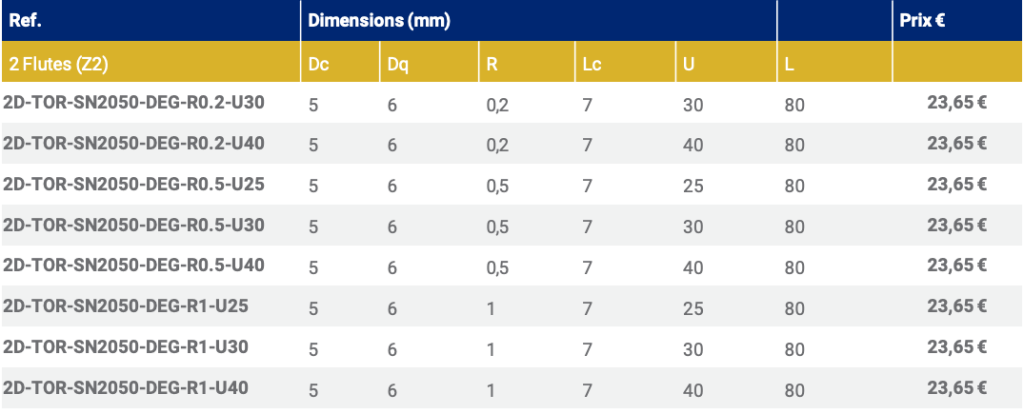Click the R radius column subheader
This screenshot has width=1024, height=414.
(491, 65)
